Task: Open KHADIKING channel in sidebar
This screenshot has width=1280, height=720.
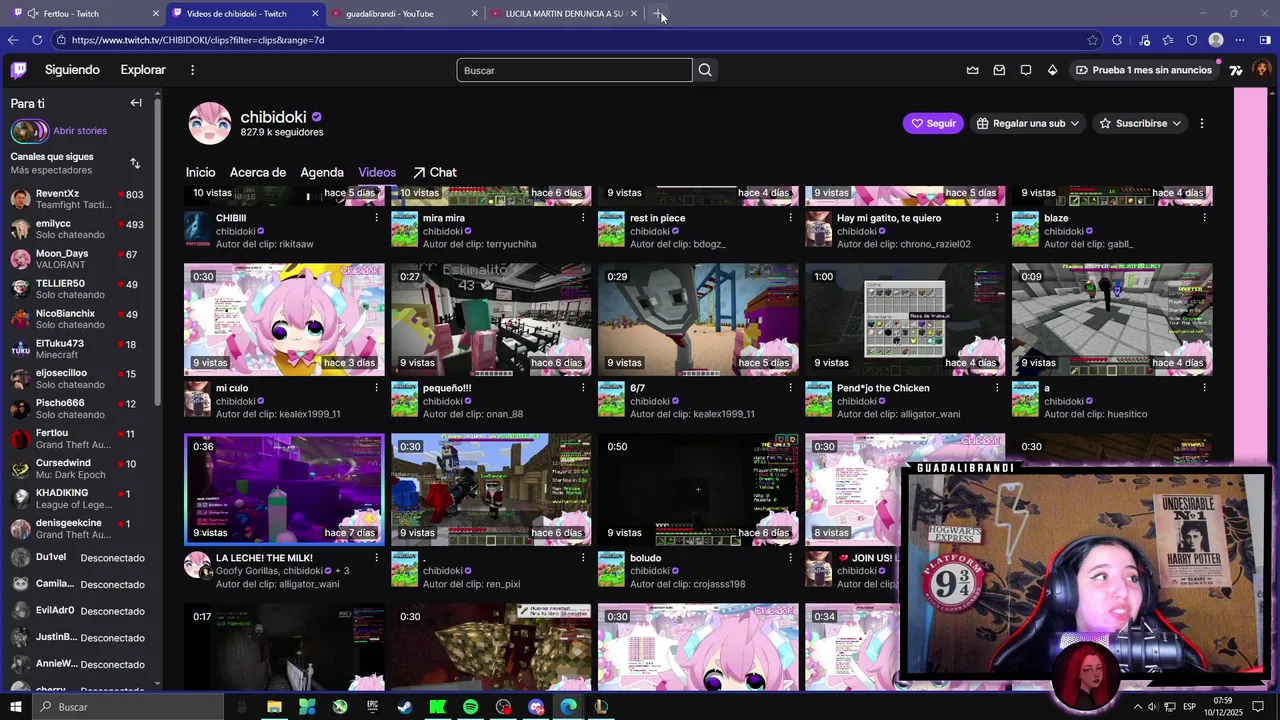Action: (x=78, y=498)
